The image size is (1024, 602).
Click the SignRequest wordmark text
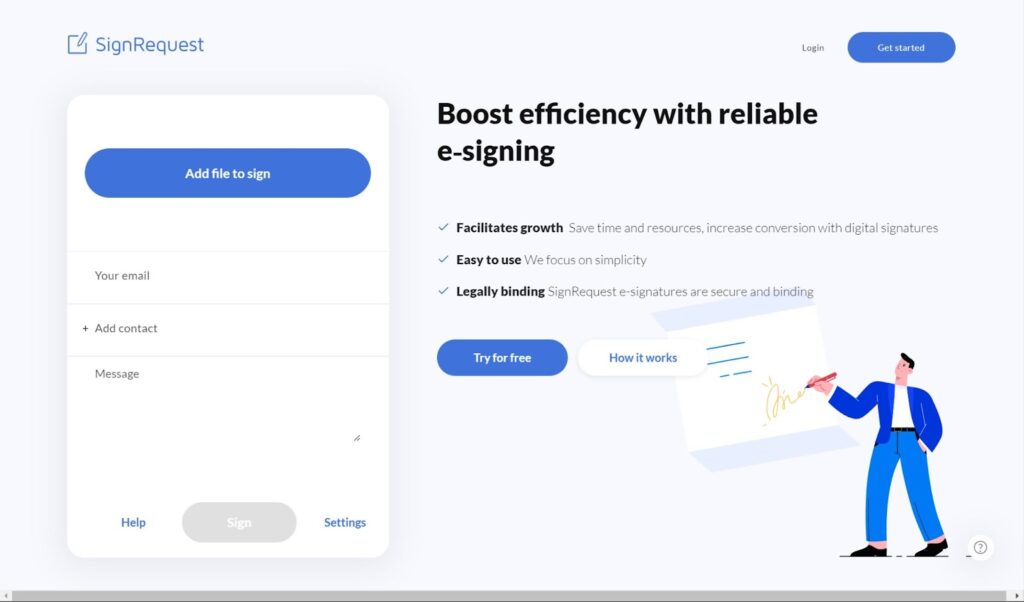click(x=149, y=45)
